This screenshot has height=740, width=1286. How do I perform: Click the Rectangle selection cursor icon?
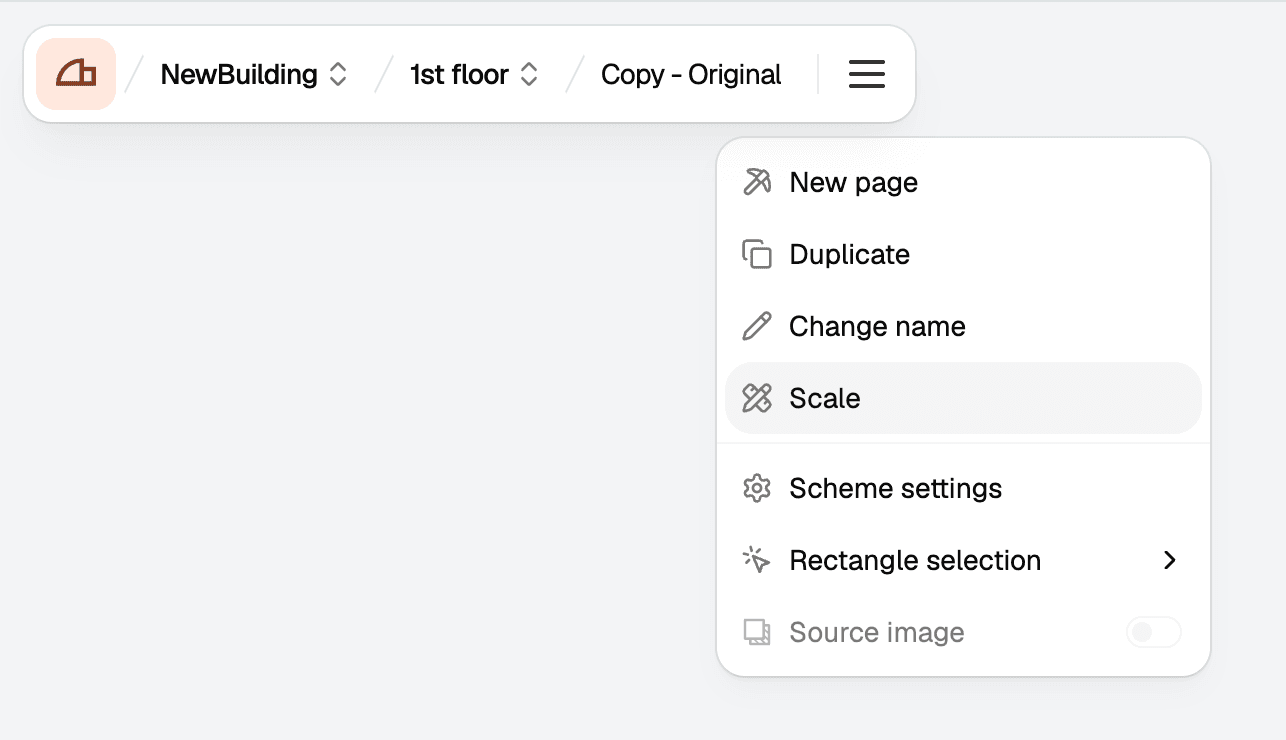pos(757,560)
